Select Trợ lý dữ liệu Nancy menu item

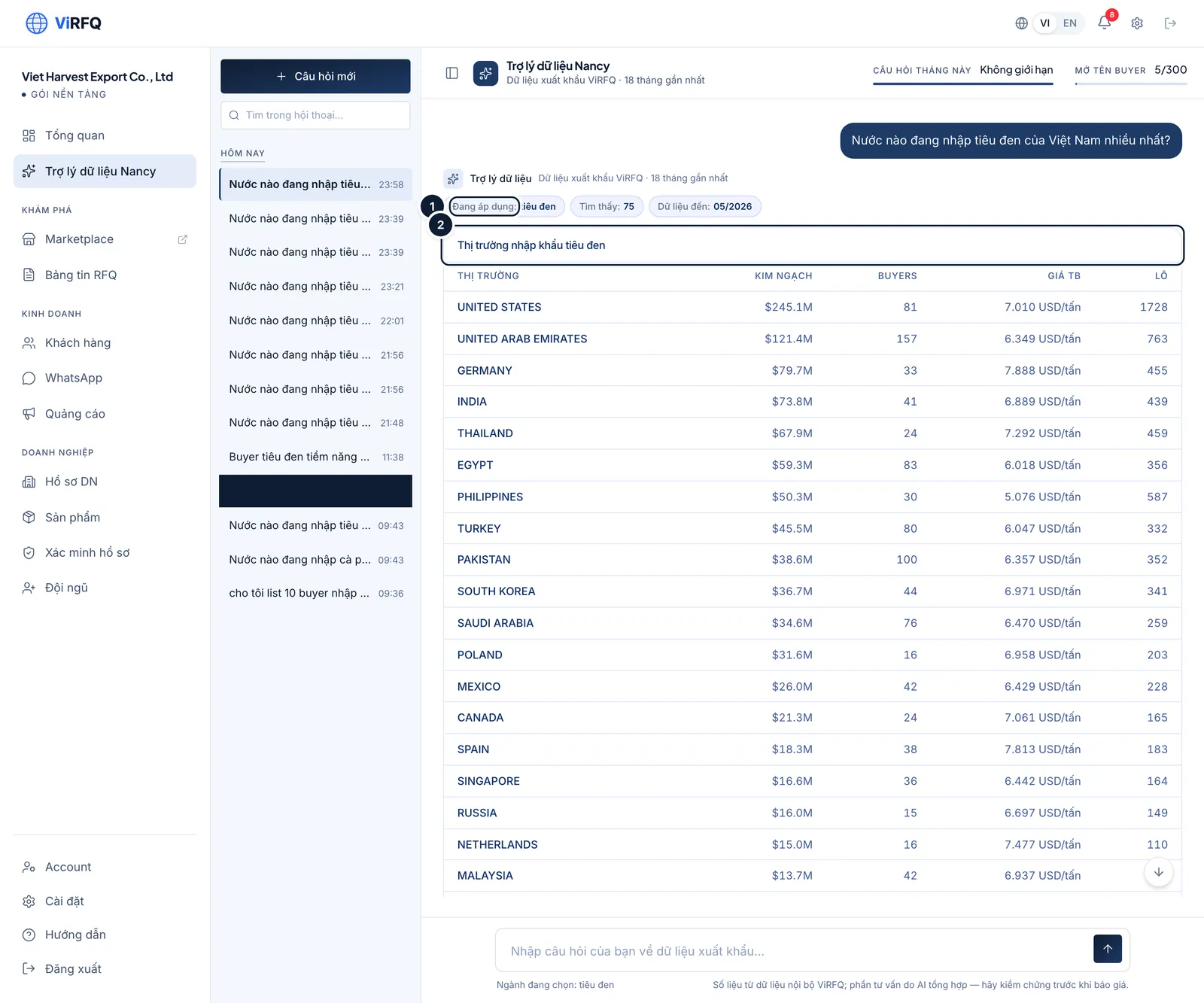click(x=105, y=172)
